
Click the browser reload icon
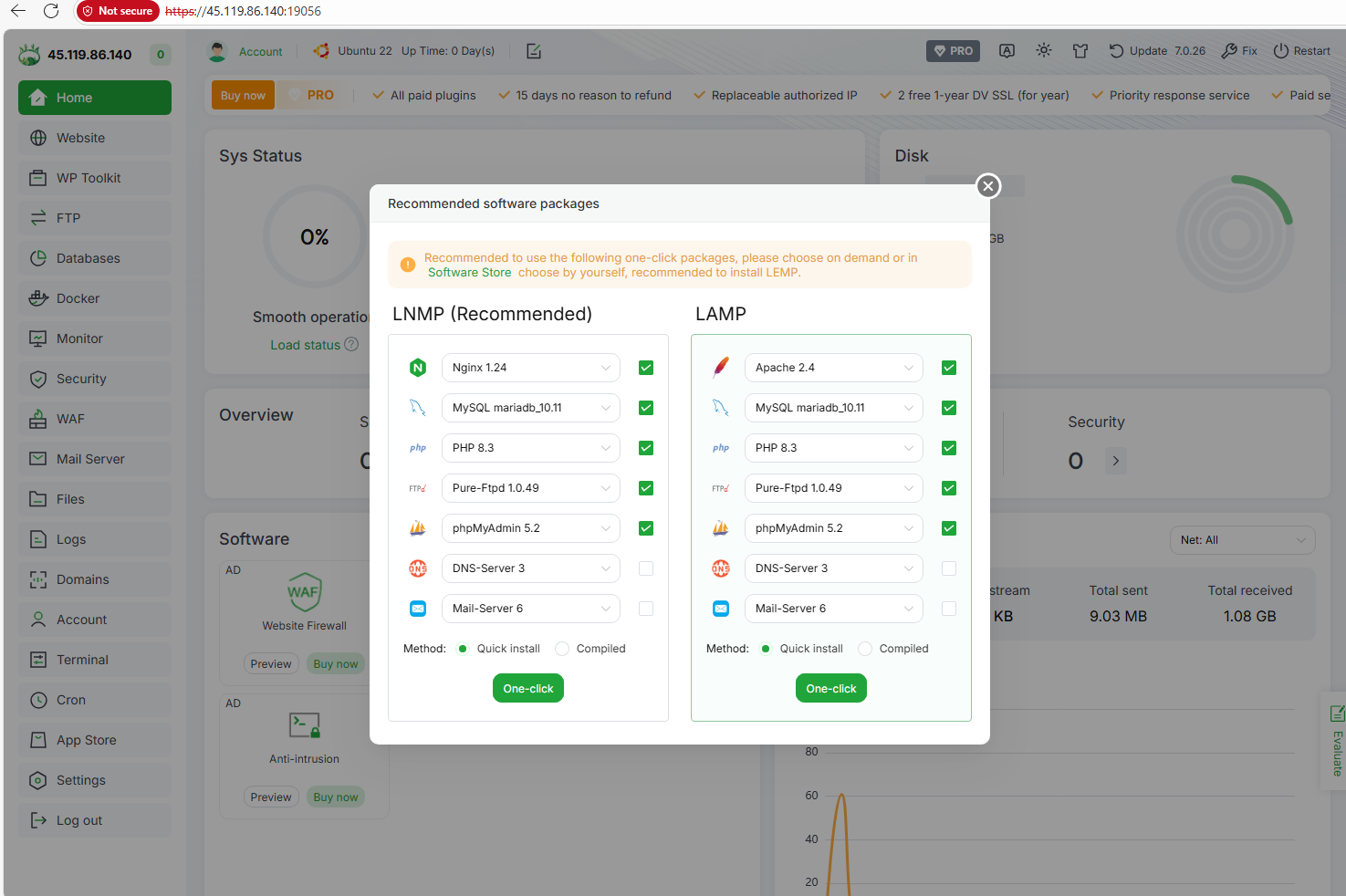(x=51, y=11)
